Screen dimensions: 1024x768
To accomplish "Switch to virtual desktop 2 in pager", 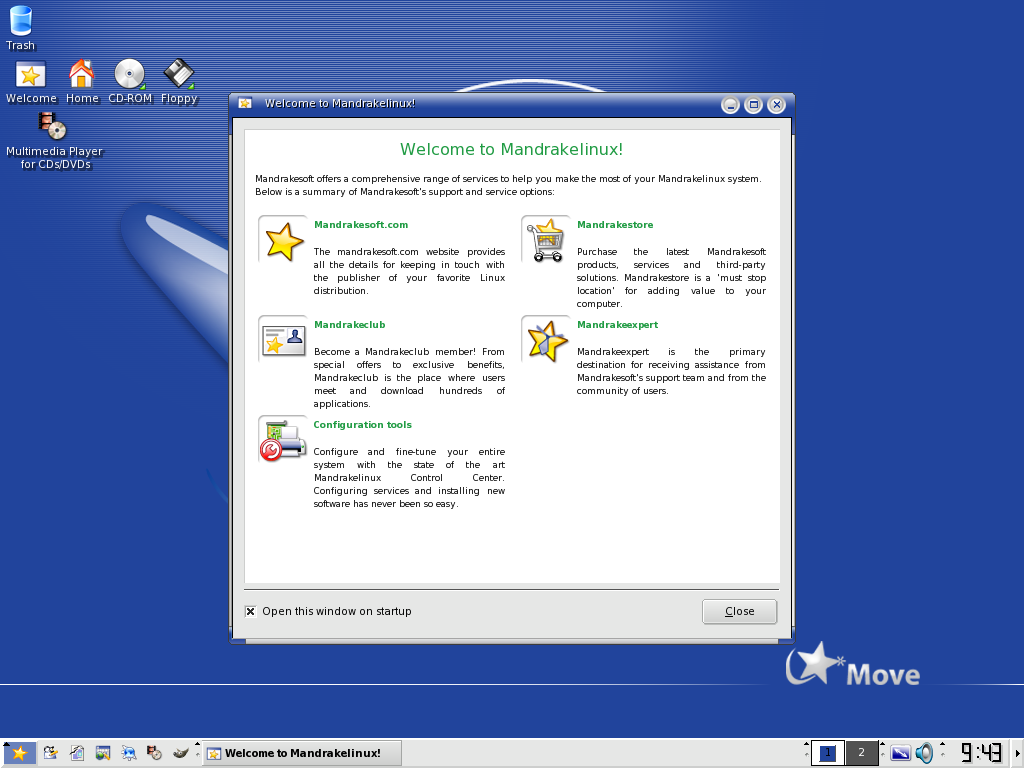I will point(861,753).
